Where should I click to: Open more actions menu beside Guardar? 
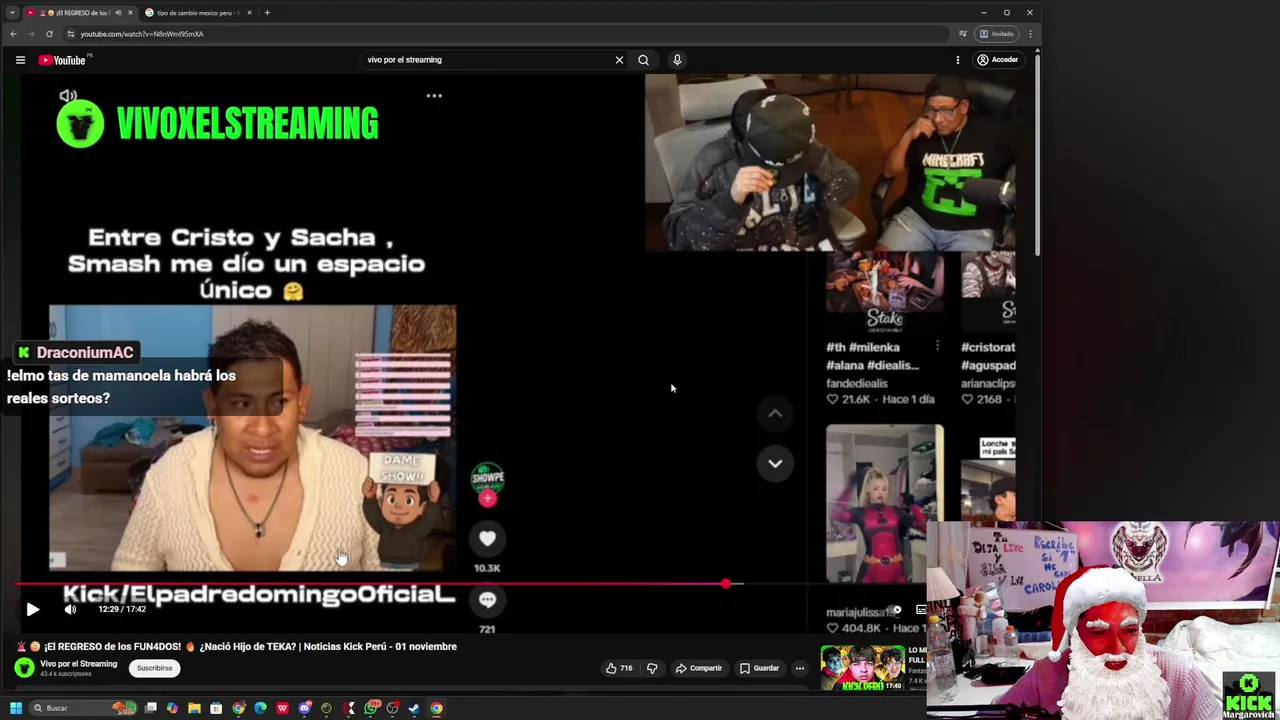pyautogui.click(x=799, y=668)
